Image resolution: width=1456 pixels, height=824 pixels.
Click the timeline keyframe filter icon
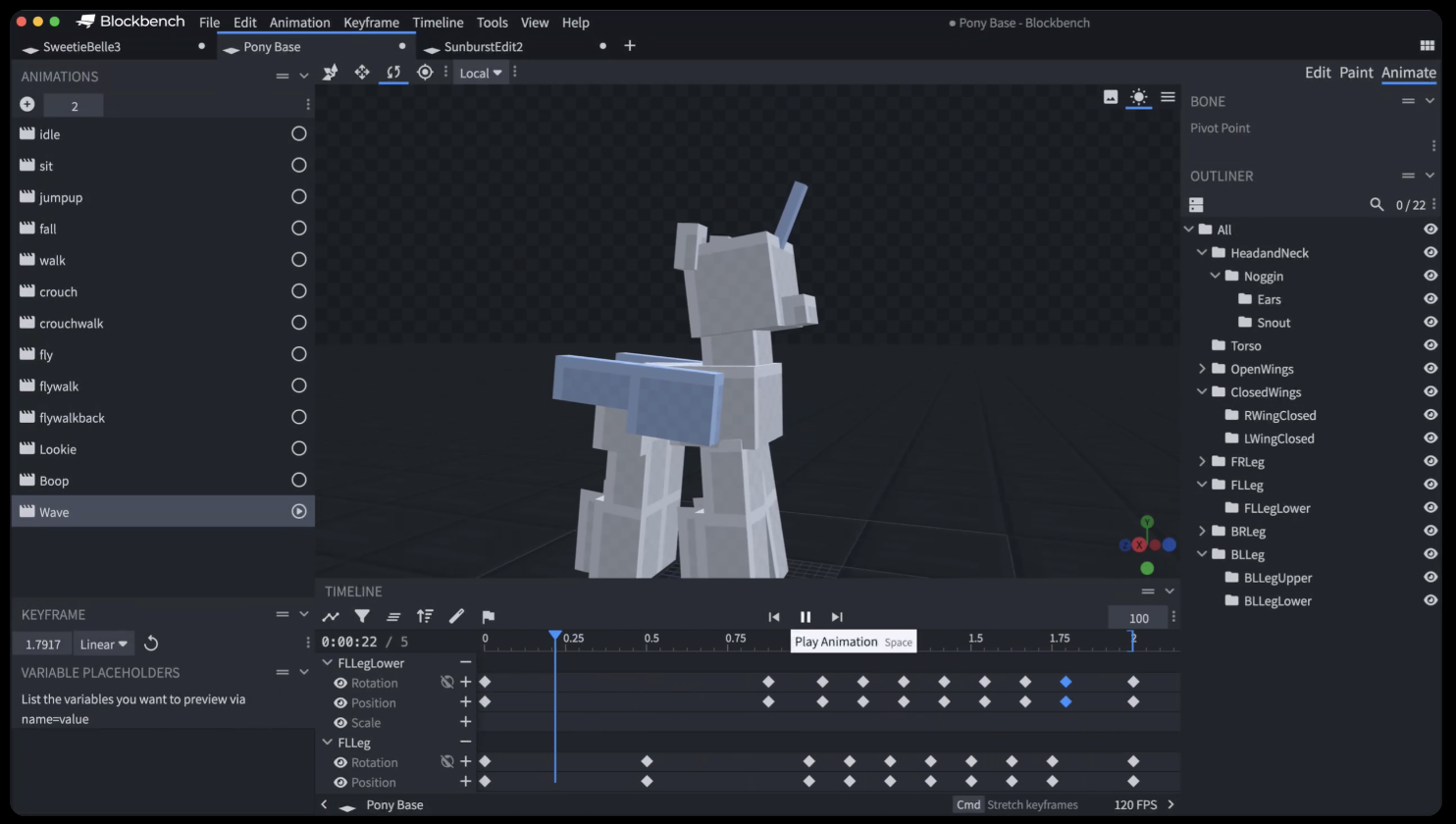click(362, 616)
